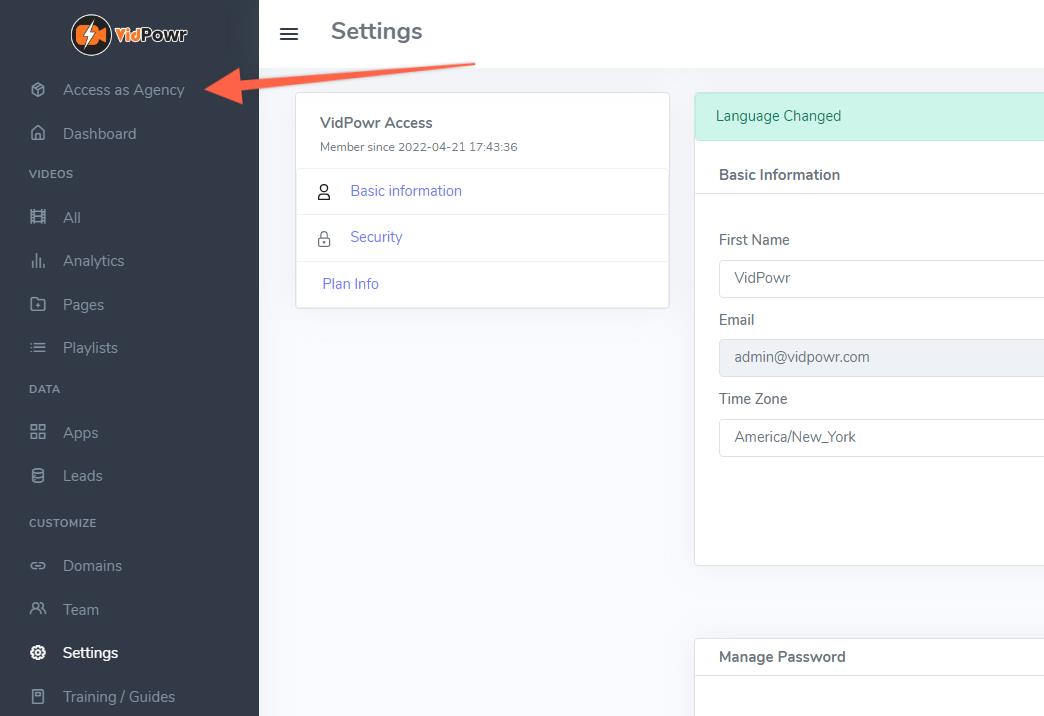Click the lock icon beside Security
This screenshot has width=1044, height=716.
click(x=324, y=238)
